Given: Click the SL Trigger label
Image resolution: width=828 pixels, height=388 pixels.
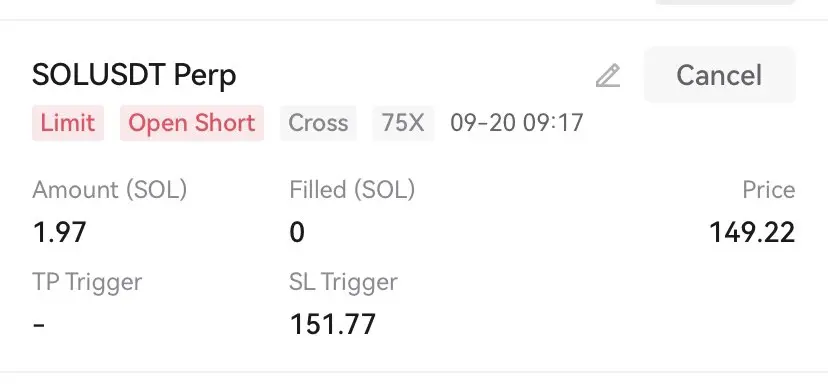Looking at the screenshot, I should coord(343,282).
